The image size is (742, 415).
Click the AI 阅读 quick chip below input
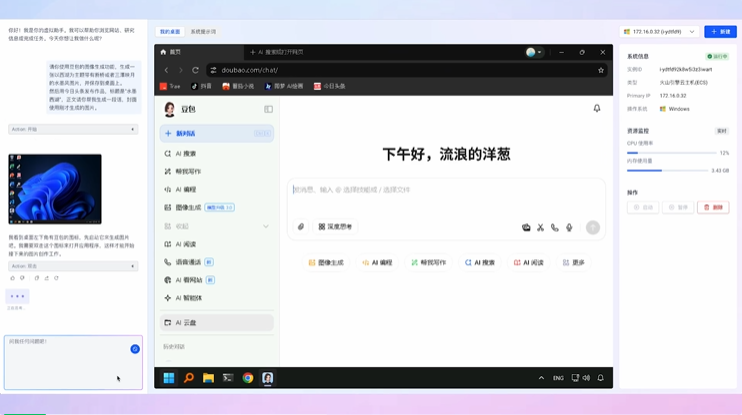[x=529, y=262]
